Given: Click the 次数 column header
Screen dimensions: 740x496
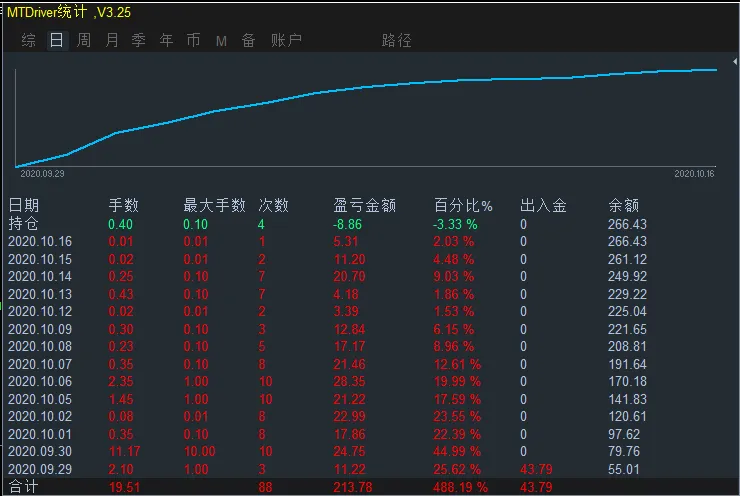Looking at the screenshot, I should click(x=273, y=206).
